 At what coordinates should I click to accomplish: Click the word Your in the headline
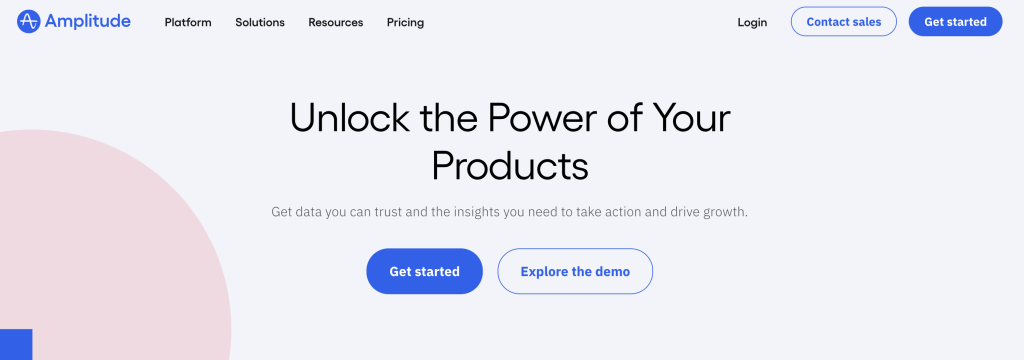(x=692, y=118)
